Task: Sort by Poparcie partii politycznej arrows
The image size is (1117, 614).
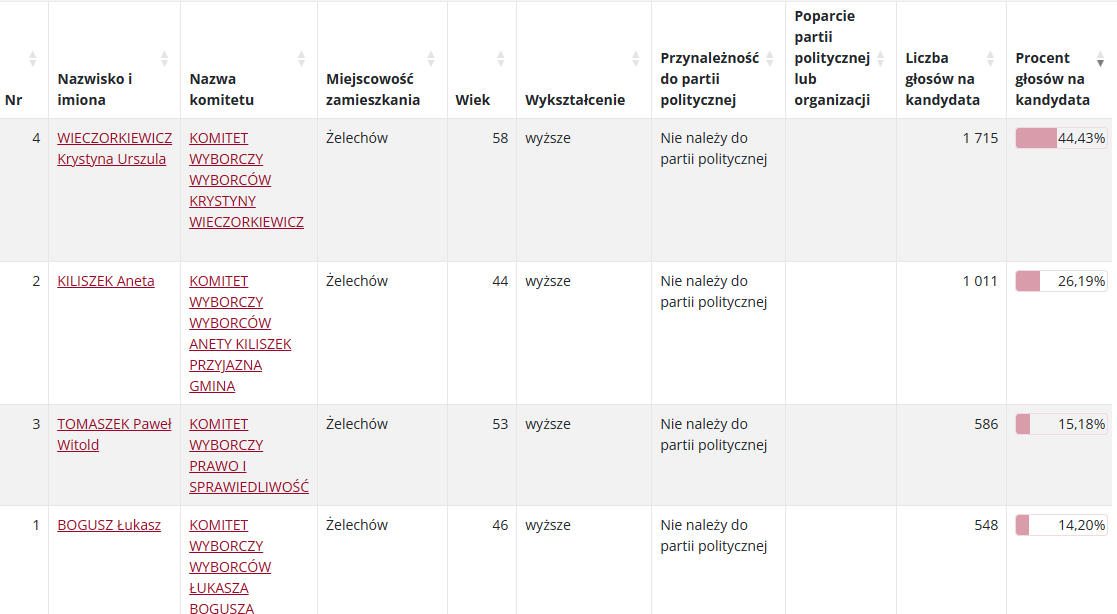Action: pyautogui.click(x=880, y=59)
